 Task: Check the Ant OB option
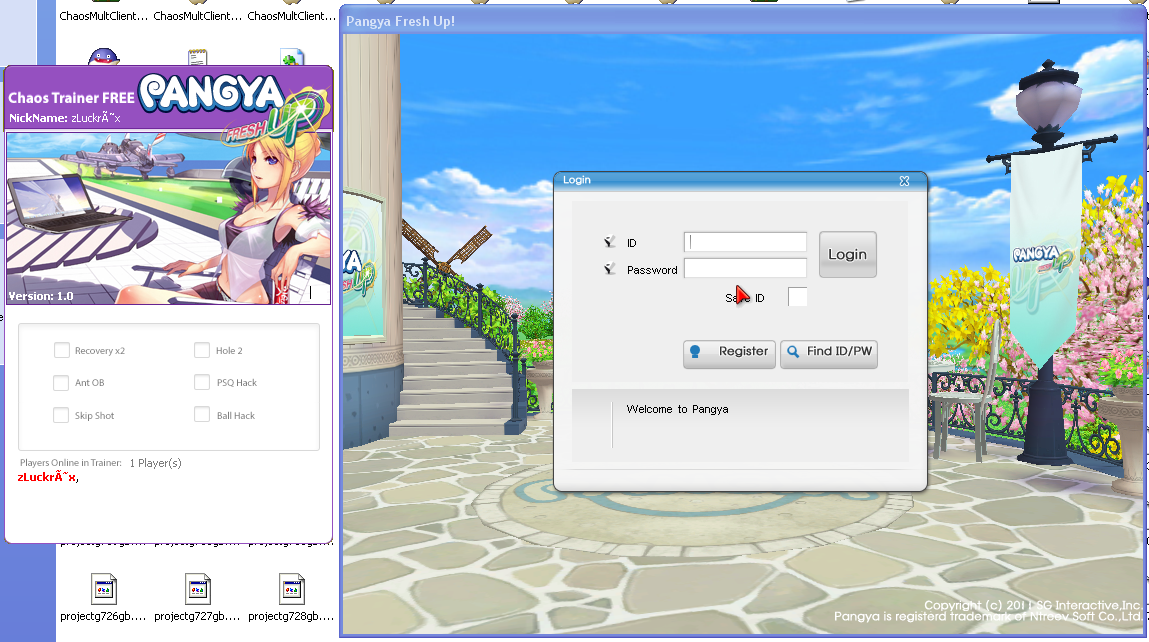[x=62, y=383]
